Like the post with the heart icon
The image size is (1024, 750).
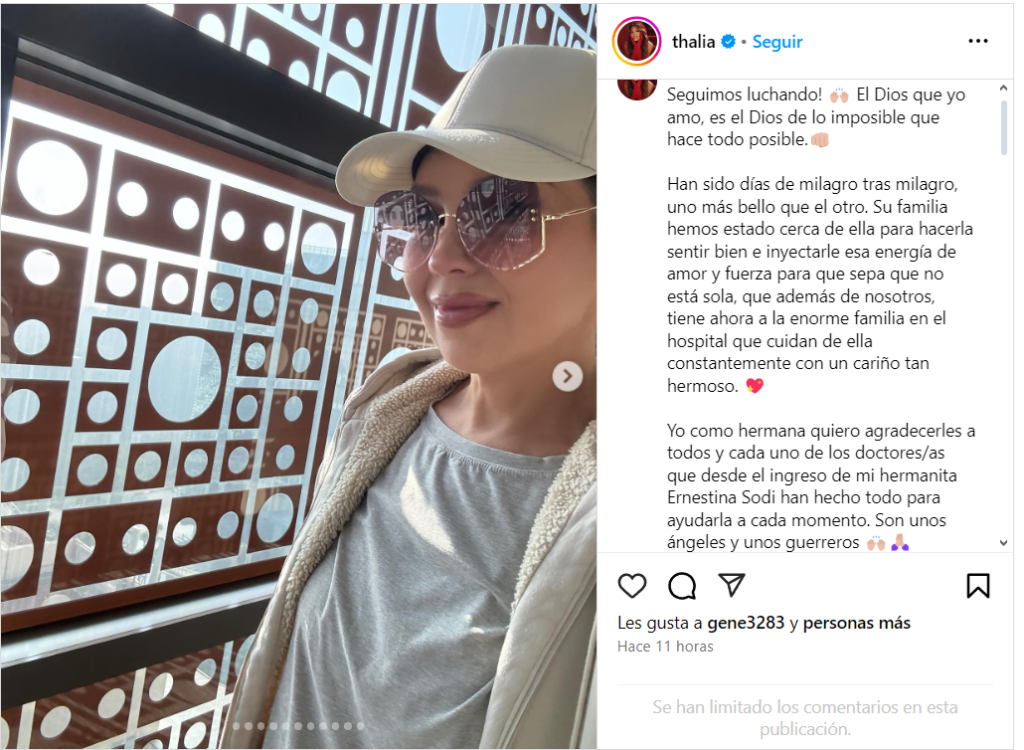pos(632,585)
